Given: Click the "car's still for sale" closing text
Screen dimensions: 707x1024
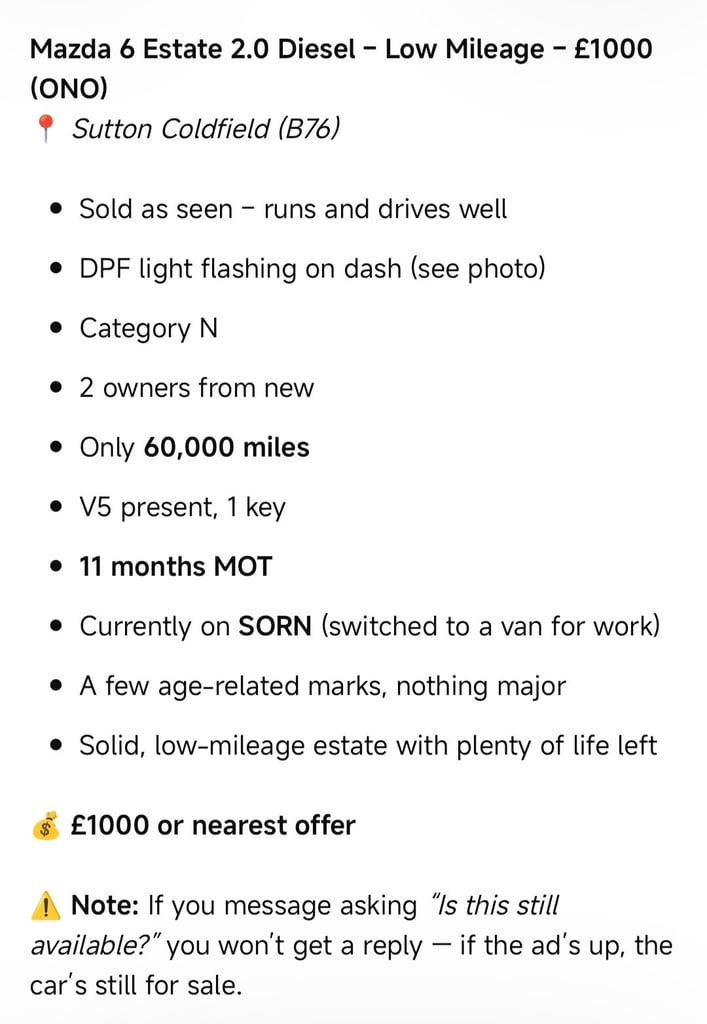Looking at the screenshot, I should [136, 985].
